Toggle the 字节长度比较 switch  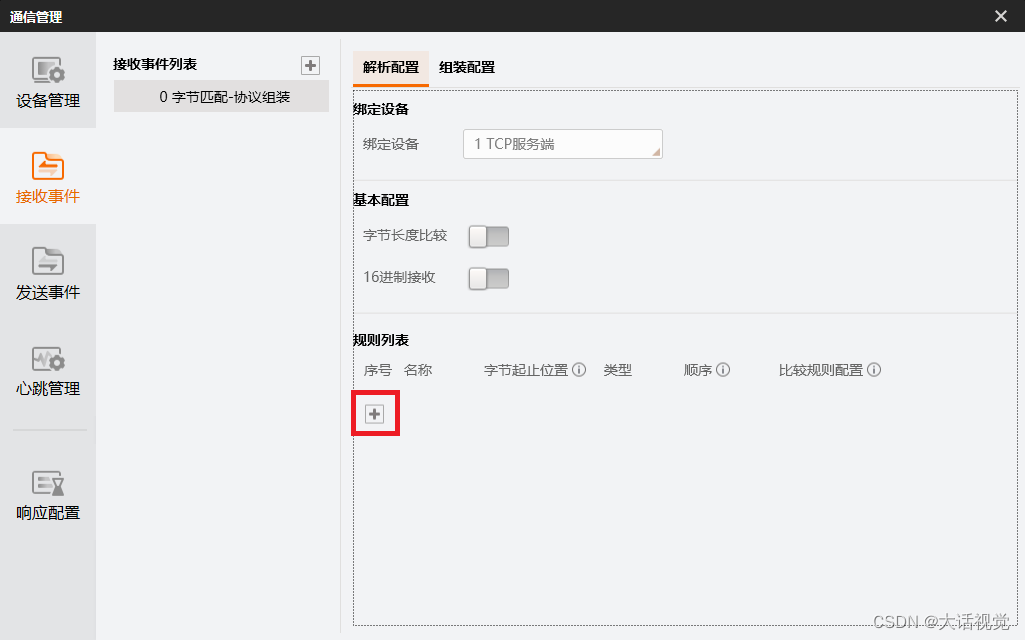(488, 237)
